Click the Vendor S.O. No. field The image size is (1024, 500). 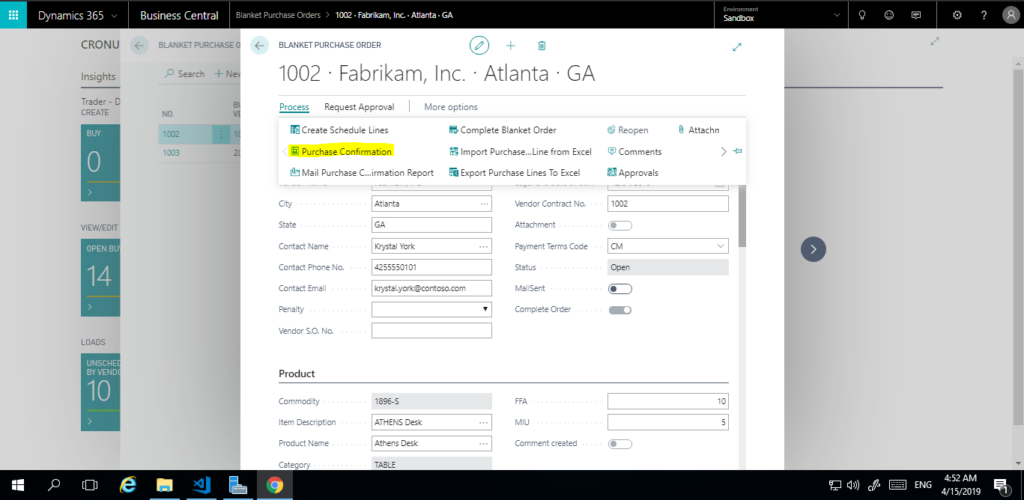432,330
